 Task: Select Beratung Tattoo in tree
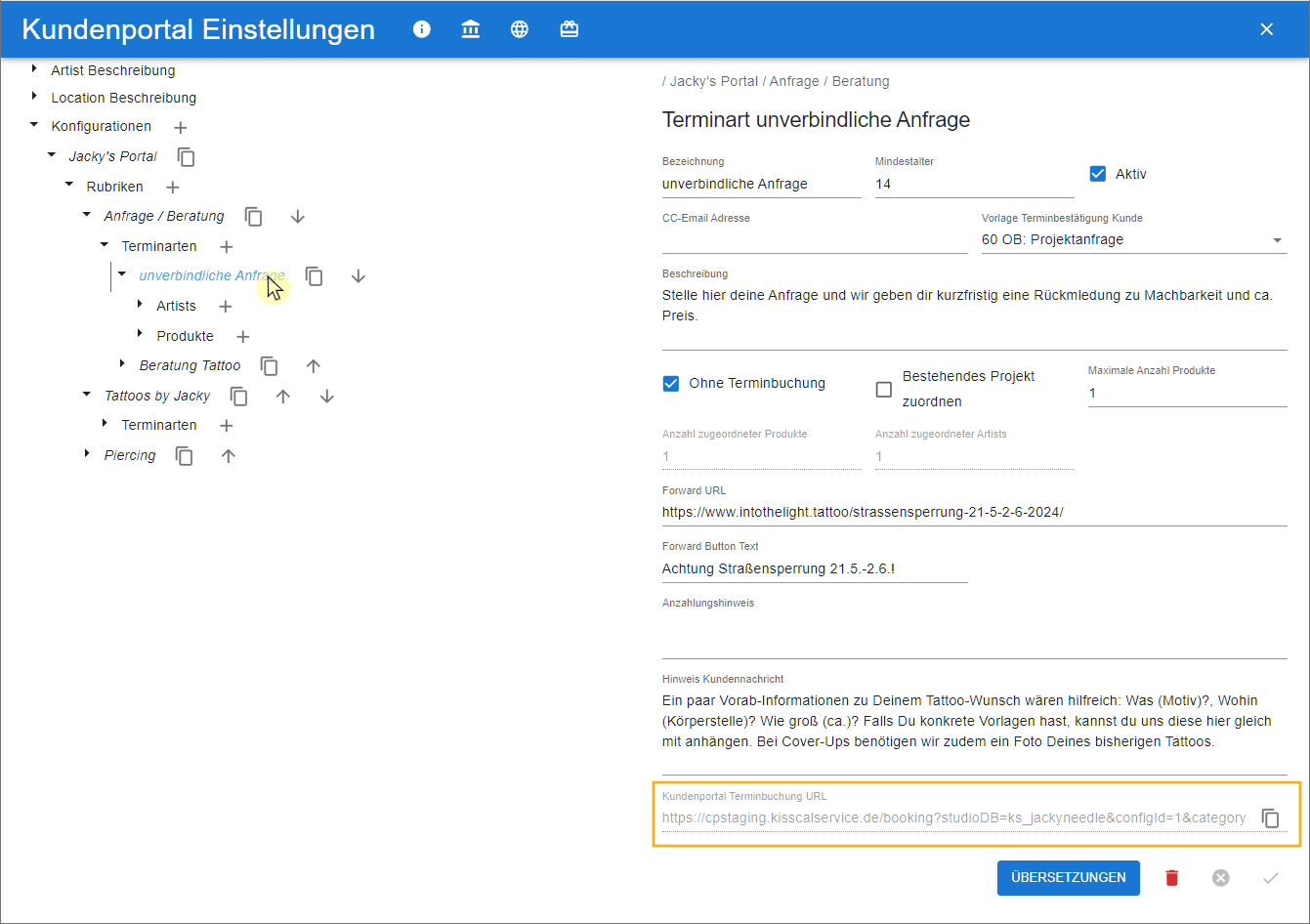coord(190,366)
